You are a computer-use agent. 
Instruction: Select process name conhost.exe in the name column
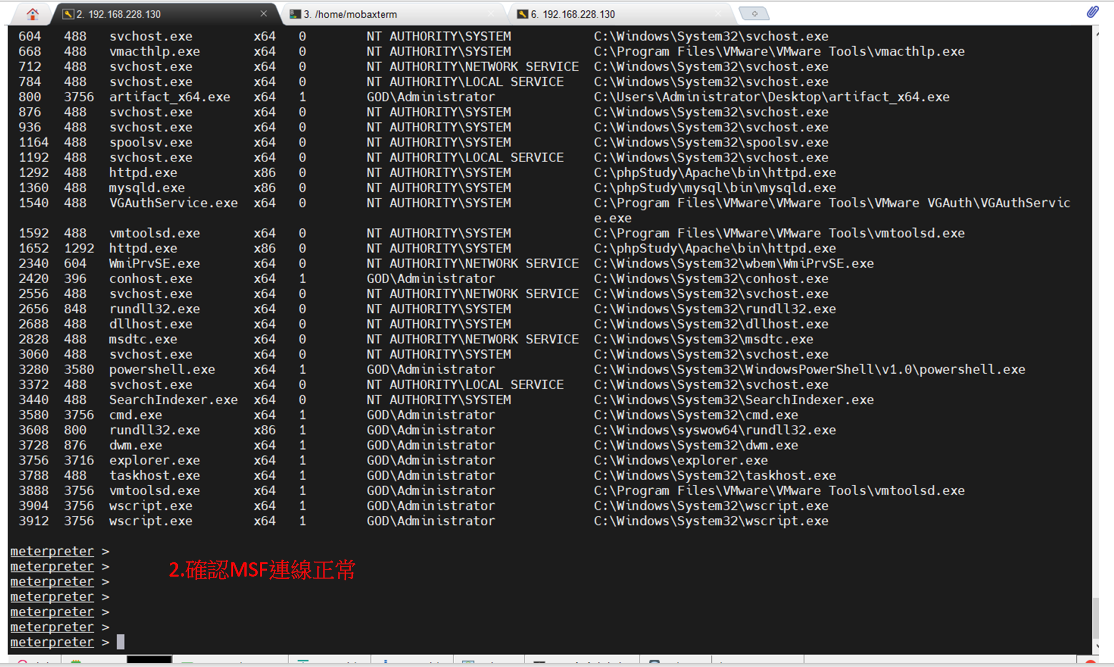tap(151, 278)
